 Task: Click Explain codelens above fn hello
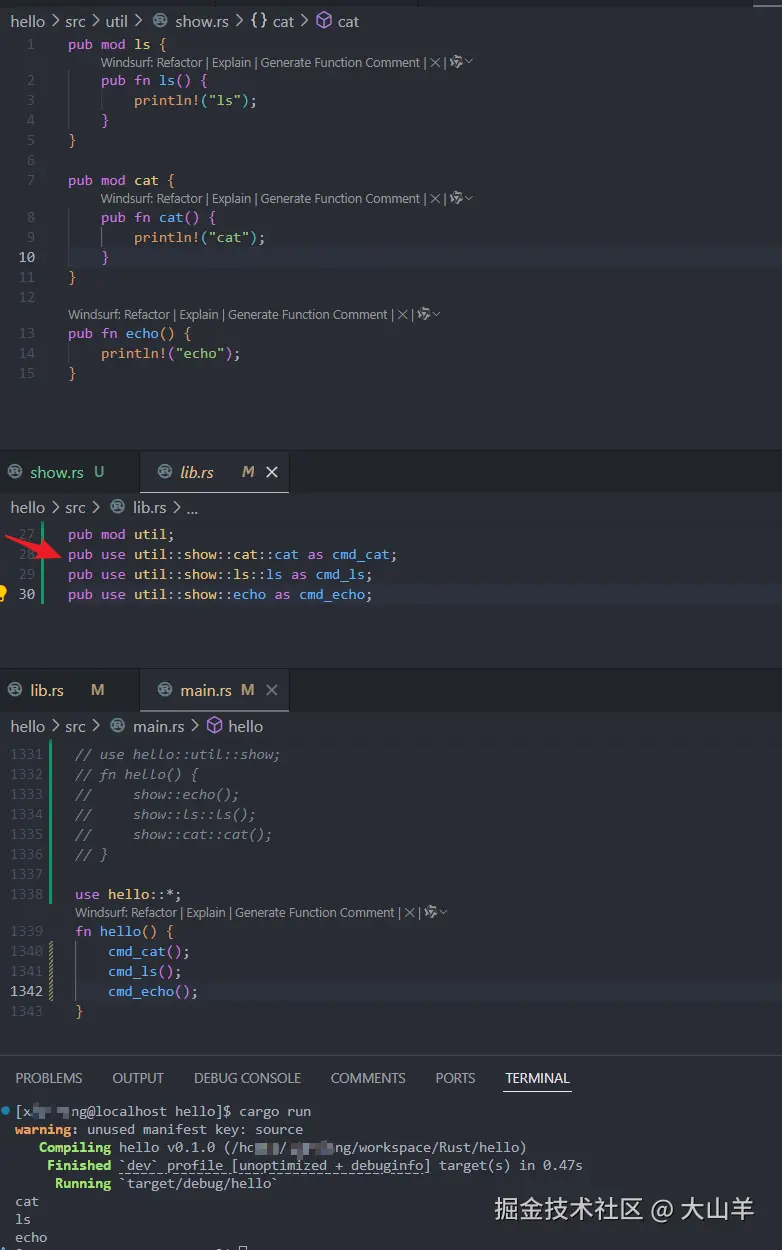(x=206, y=912)
